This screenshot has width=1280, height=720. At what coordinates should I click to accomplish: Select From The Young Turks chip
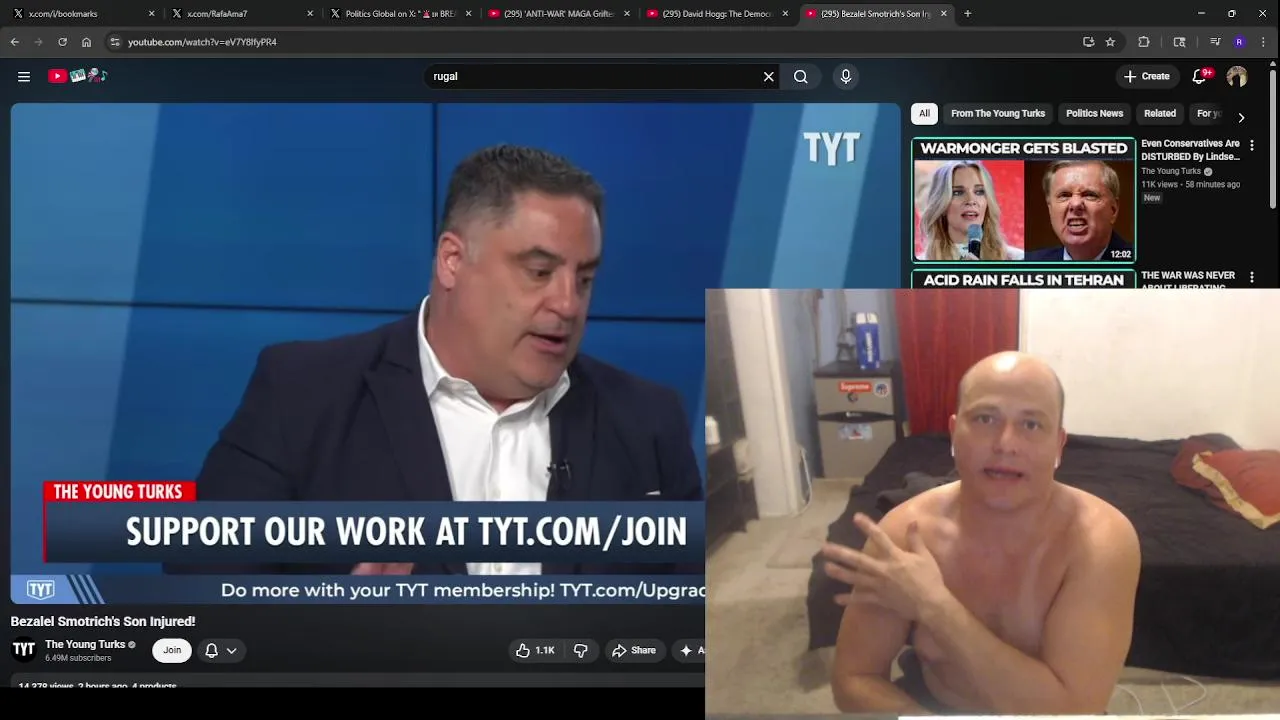[998, 113]
